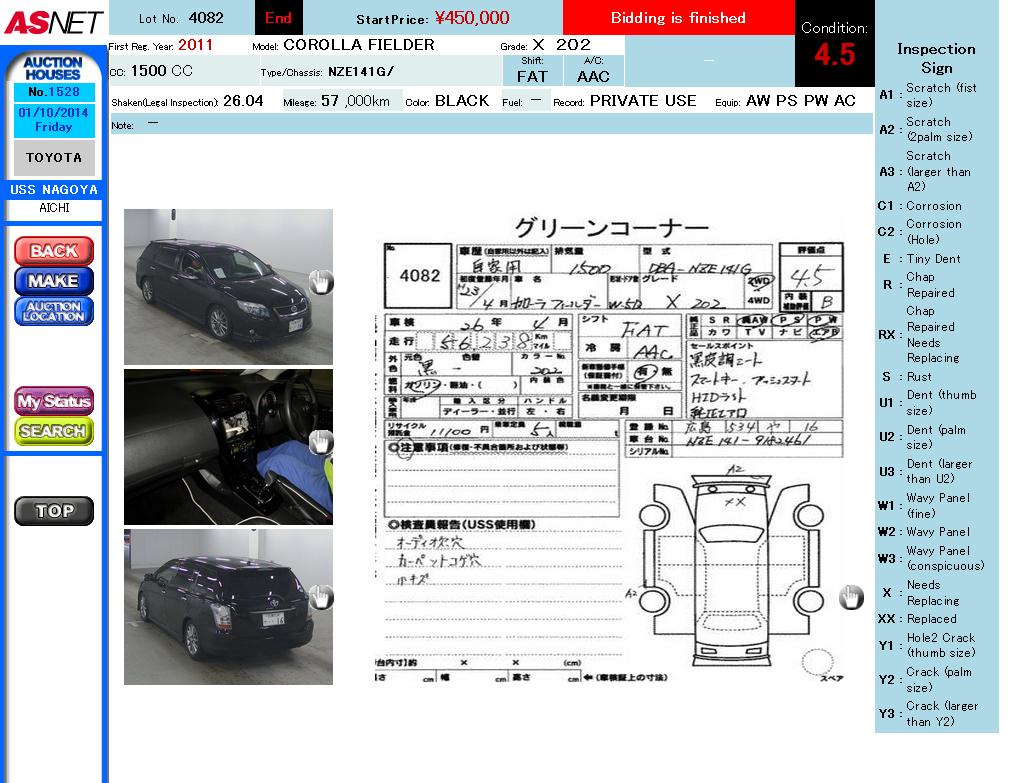Click hand icon on interior photo

click(320, 442)
